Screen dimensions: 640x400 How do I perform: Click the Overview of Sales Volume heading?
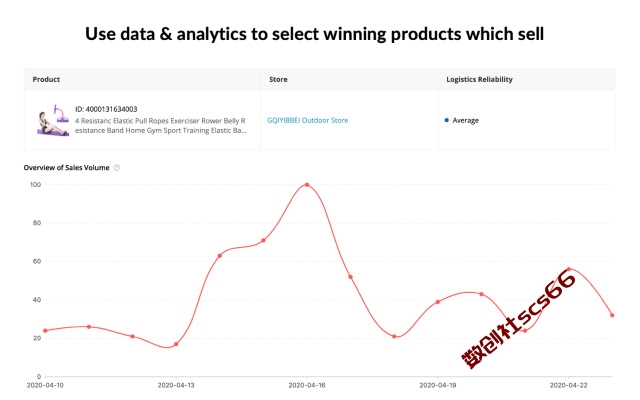pos(67,168)
